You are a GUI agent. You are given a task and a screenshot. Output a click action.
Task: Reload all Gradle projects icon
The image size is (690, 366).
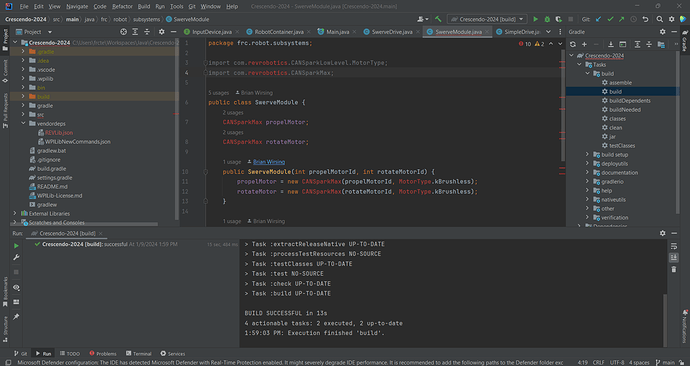(573, 44)
